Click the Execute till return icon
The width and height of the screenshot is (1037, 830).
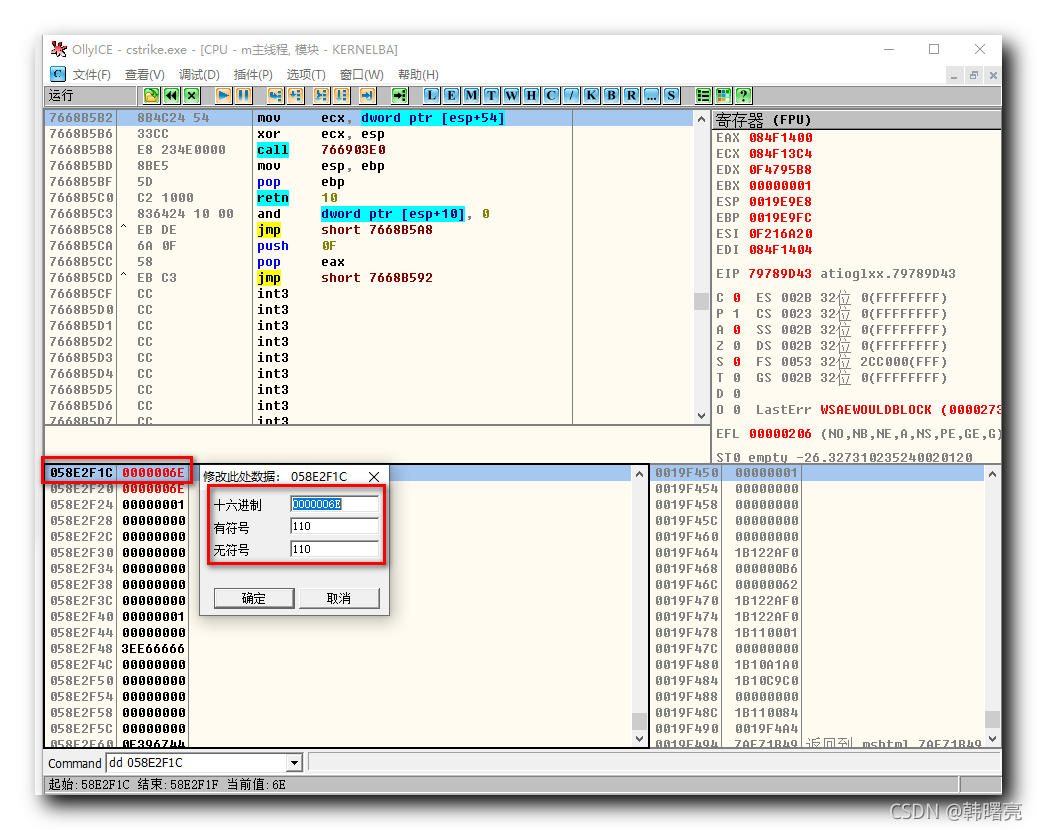(367, 95)
